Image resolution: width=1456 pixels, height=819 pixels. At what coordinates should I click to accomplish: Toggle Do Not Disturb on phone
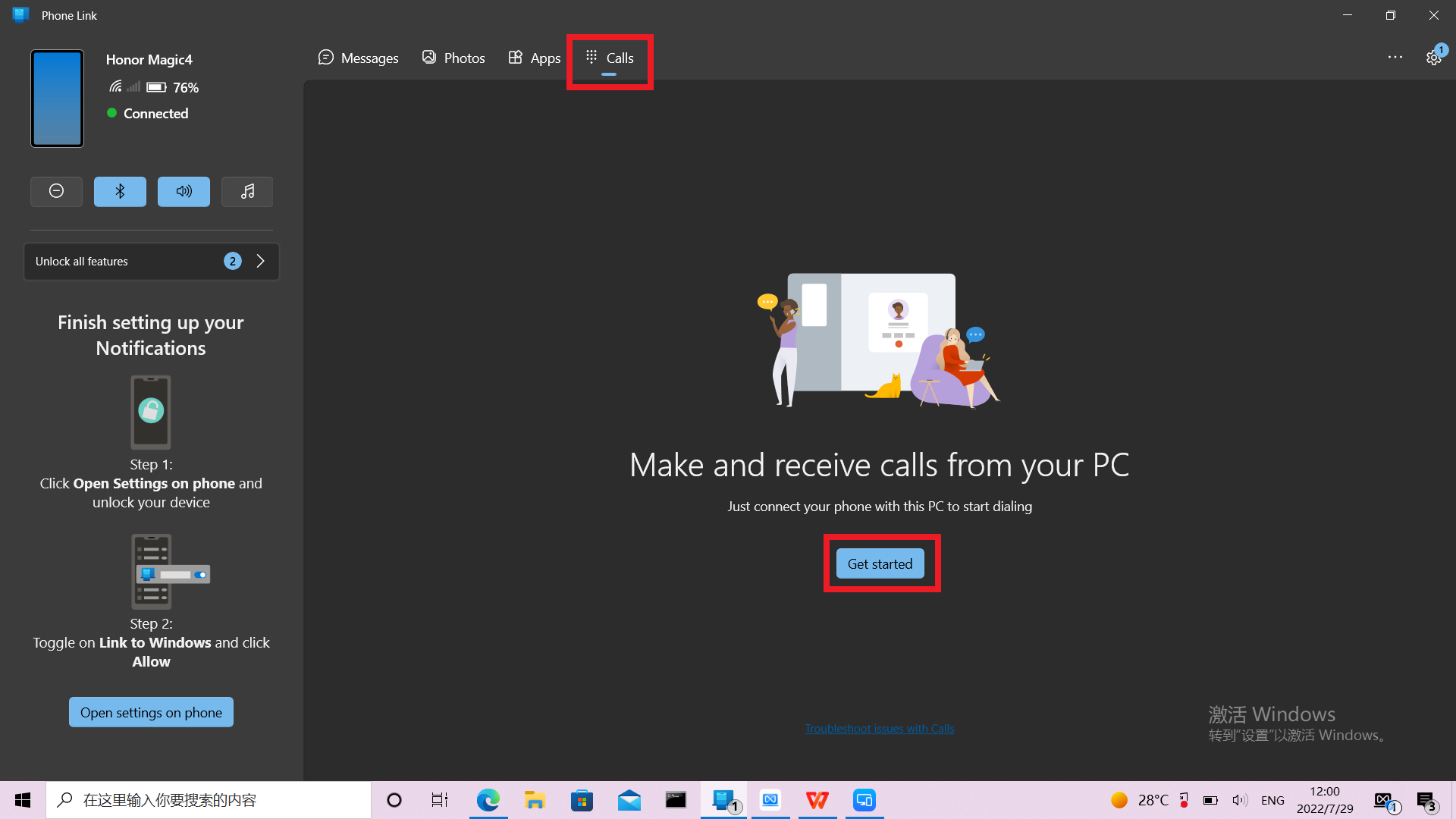pos(56,191)
